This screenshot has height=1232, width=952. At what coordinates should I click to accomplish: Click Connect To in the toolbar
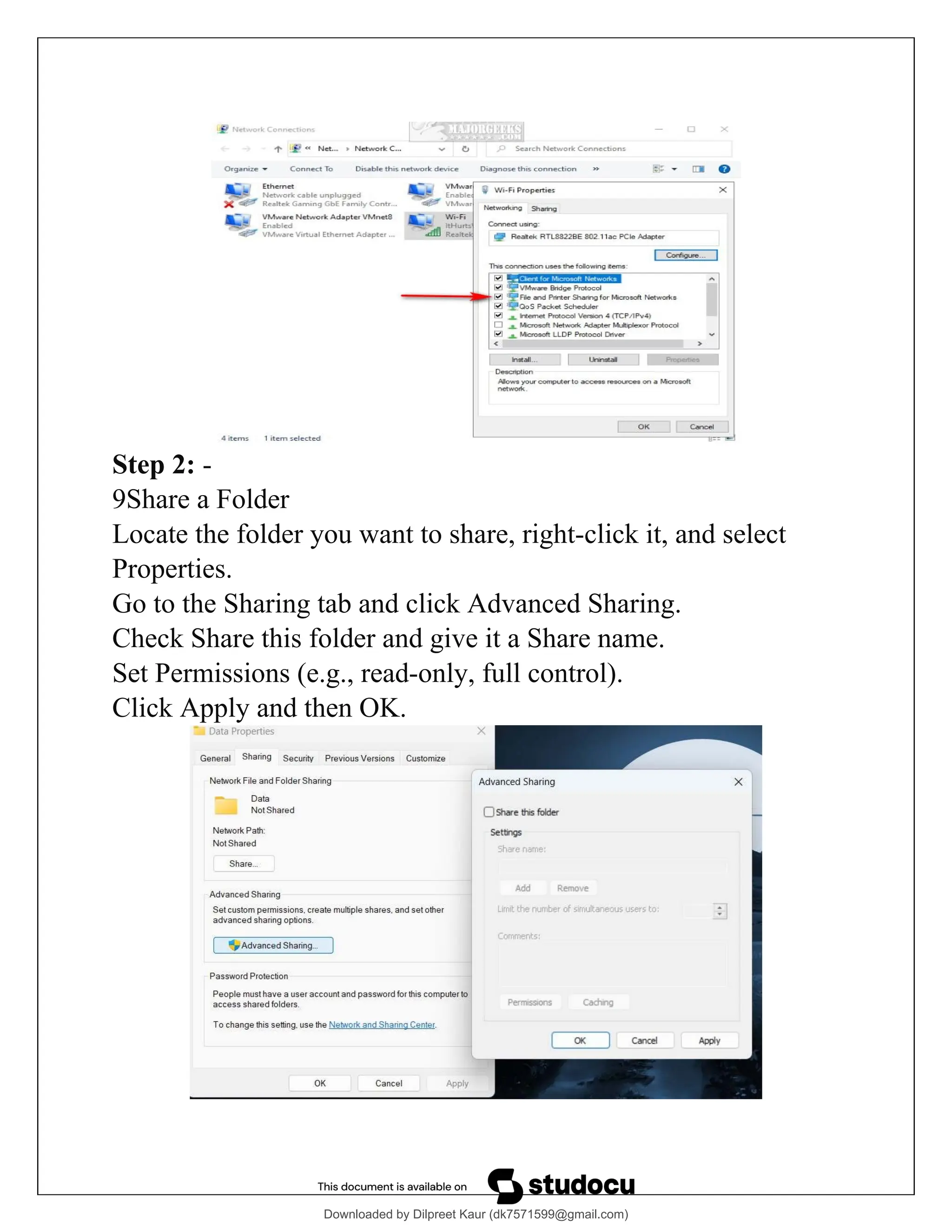[x=311, y=169]
